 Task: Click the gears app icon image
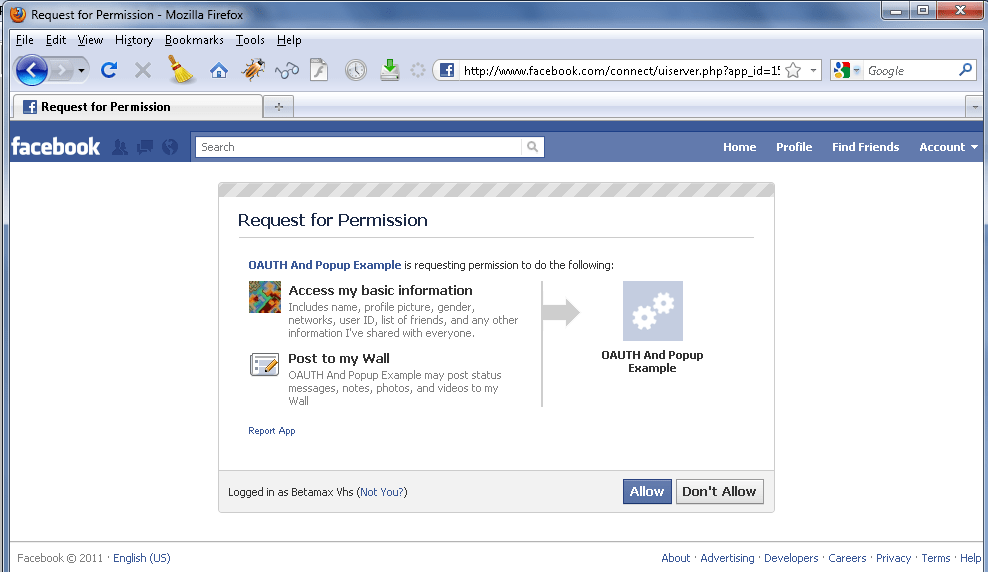point(653,311)
